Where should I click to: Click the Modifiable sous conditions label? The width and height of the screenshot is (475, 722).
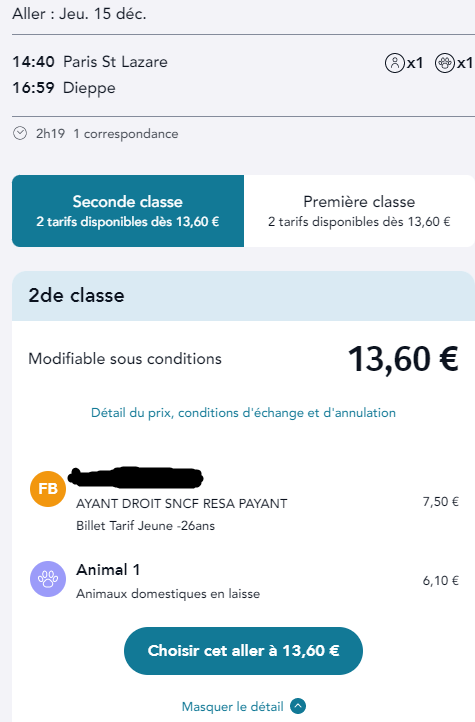tap(125, 359)
